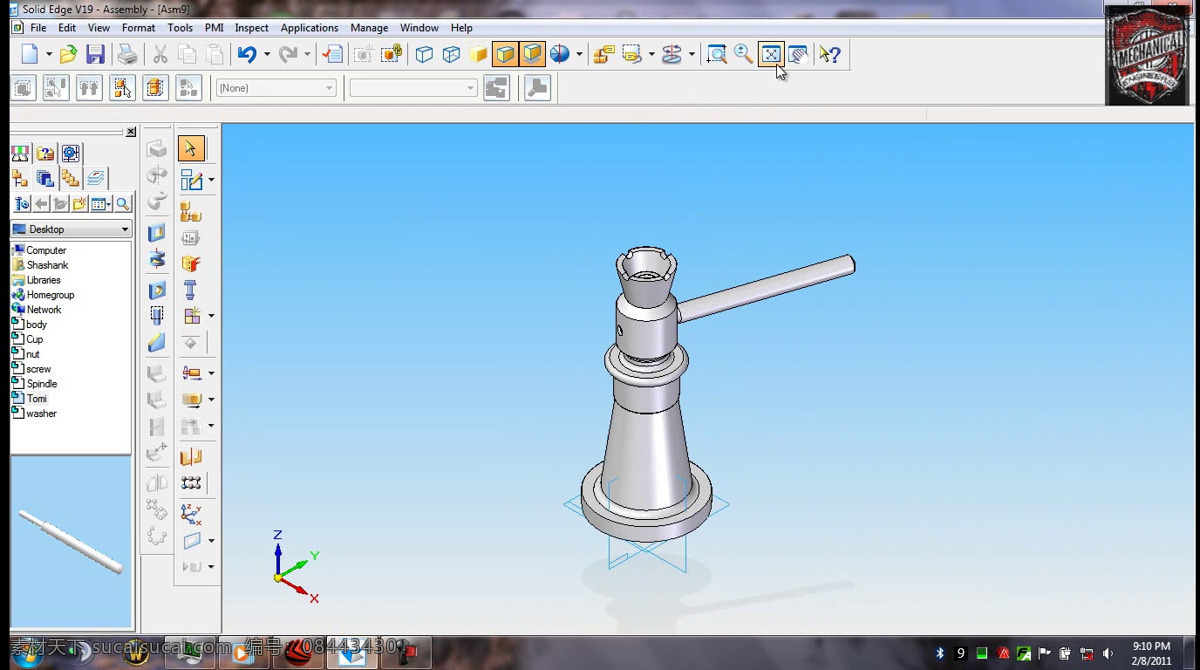This screenshot has width=1200, height=670.
Task: Select the open-book icon in side toolbar
Action: tap(191, 457)
